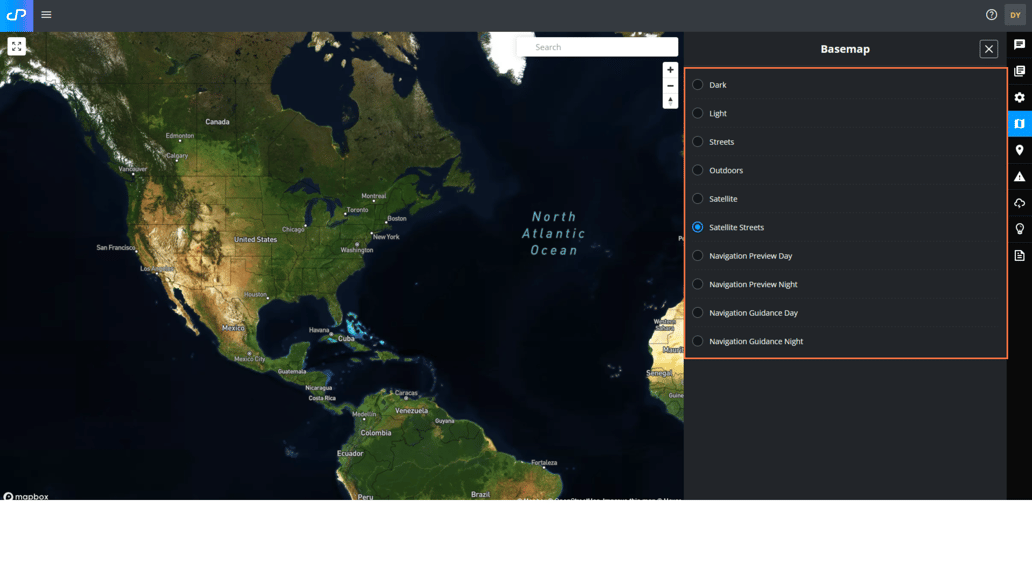Open the warning alerts triangle icon
The height and width of the screenshot is (580, 1032).
click(1019, 177)
